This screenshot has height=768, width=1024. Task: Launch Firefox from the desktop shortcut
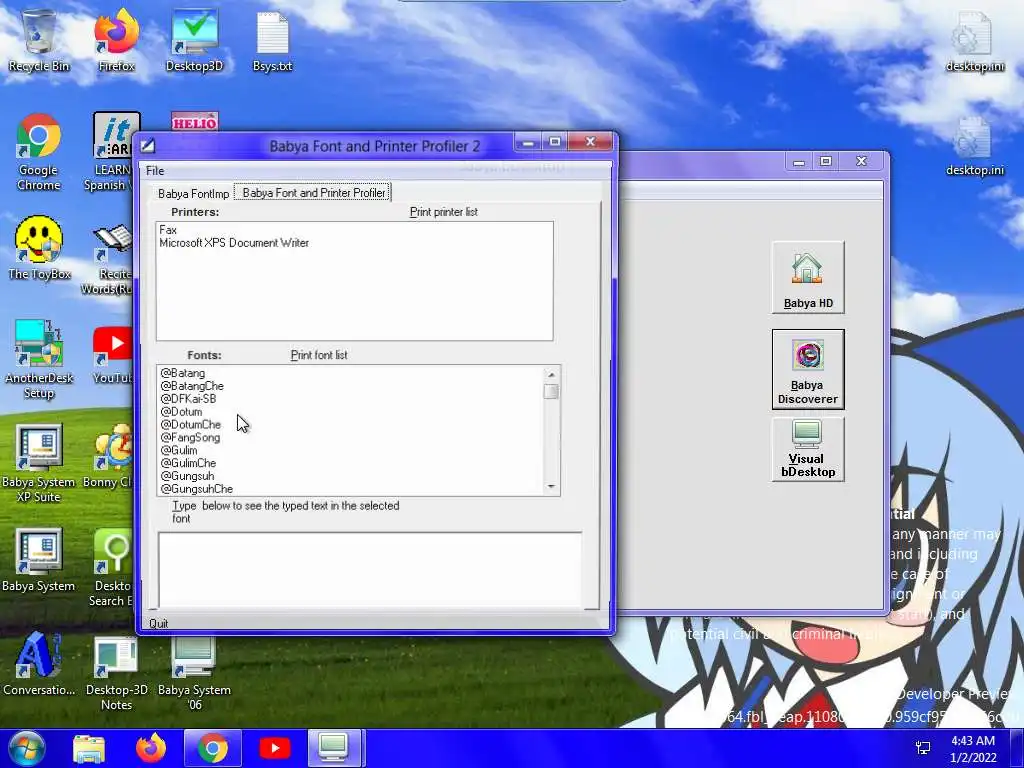pos(116,40)
